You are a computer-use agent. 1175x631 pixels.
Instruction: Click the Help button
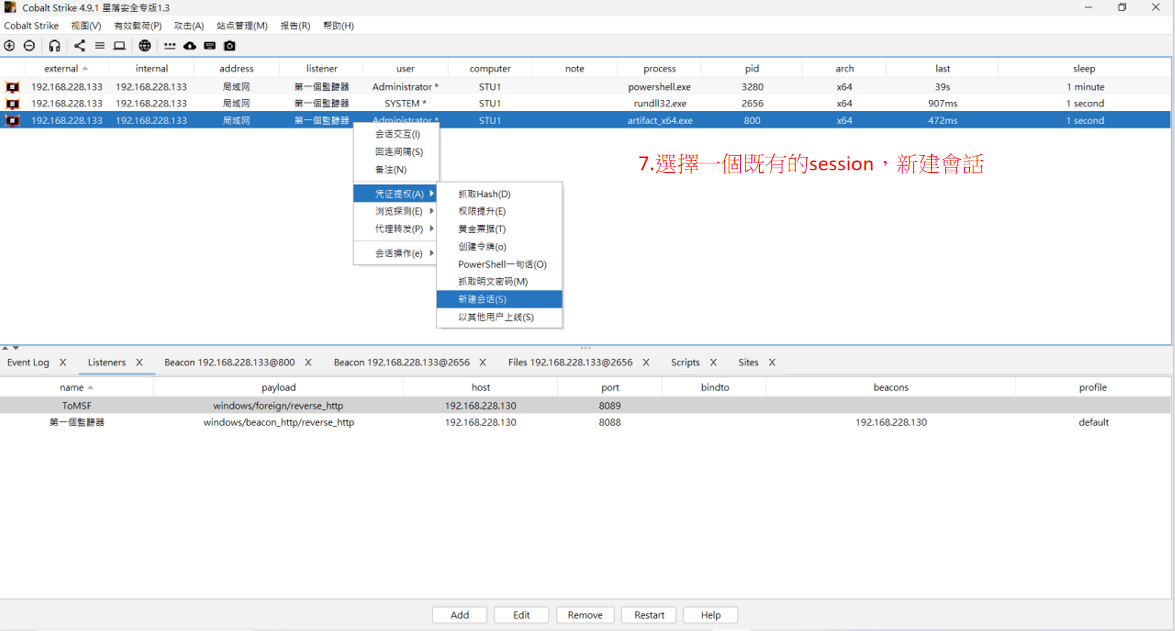(710, 615)
